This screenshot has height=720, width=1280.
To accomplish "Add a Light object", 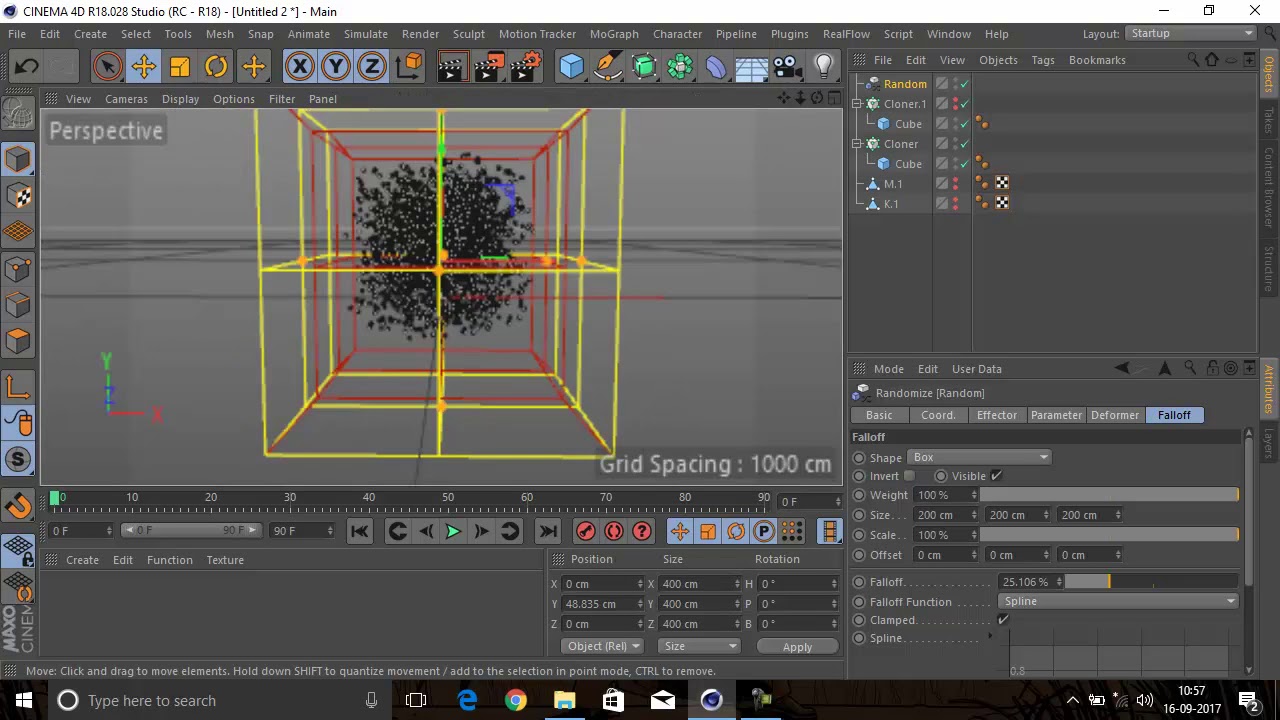I will tap(824, 67).
